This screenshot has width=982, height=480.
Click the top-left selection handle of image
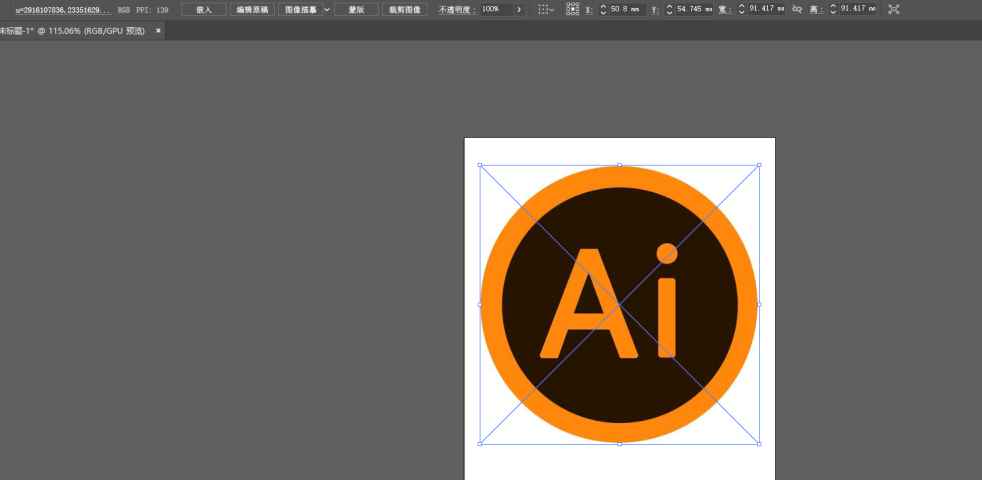[x=480, y=165]
